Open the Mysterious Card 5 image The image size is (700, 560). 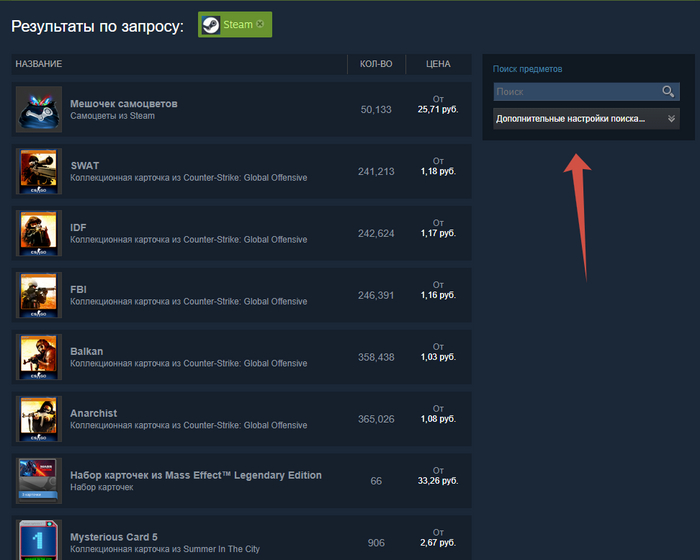pyautogui.click(x=39, y=540)
